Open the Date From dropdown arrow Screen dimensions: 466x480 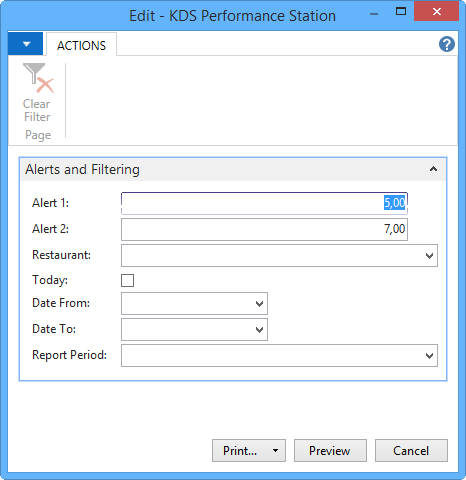tap(259, 304)
